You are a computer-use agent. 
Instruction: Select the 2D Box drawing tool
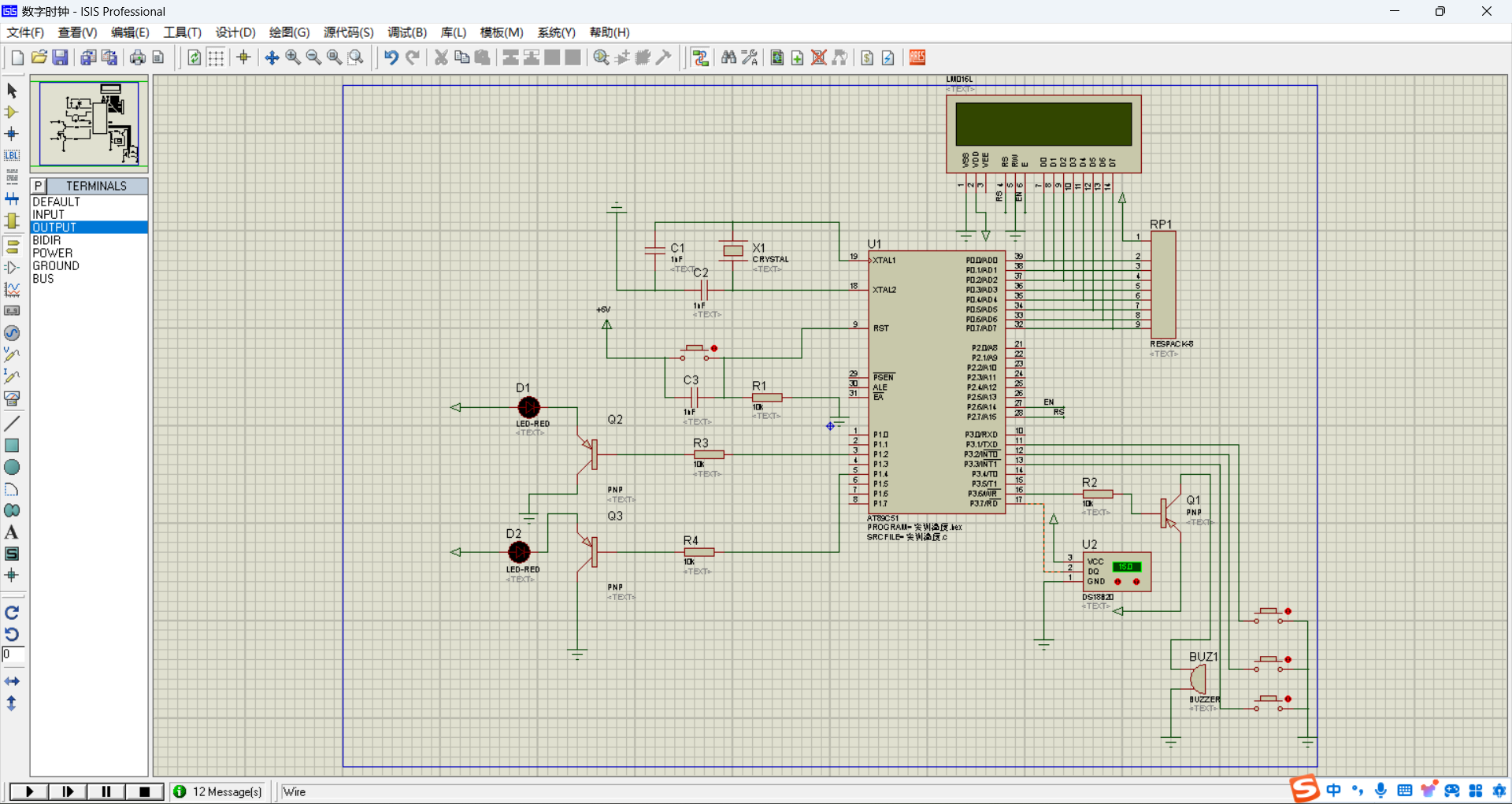pos(12,446)
